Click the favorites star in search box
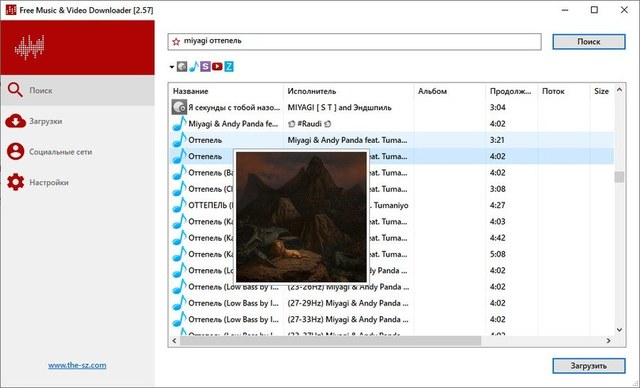 point(176,42)
